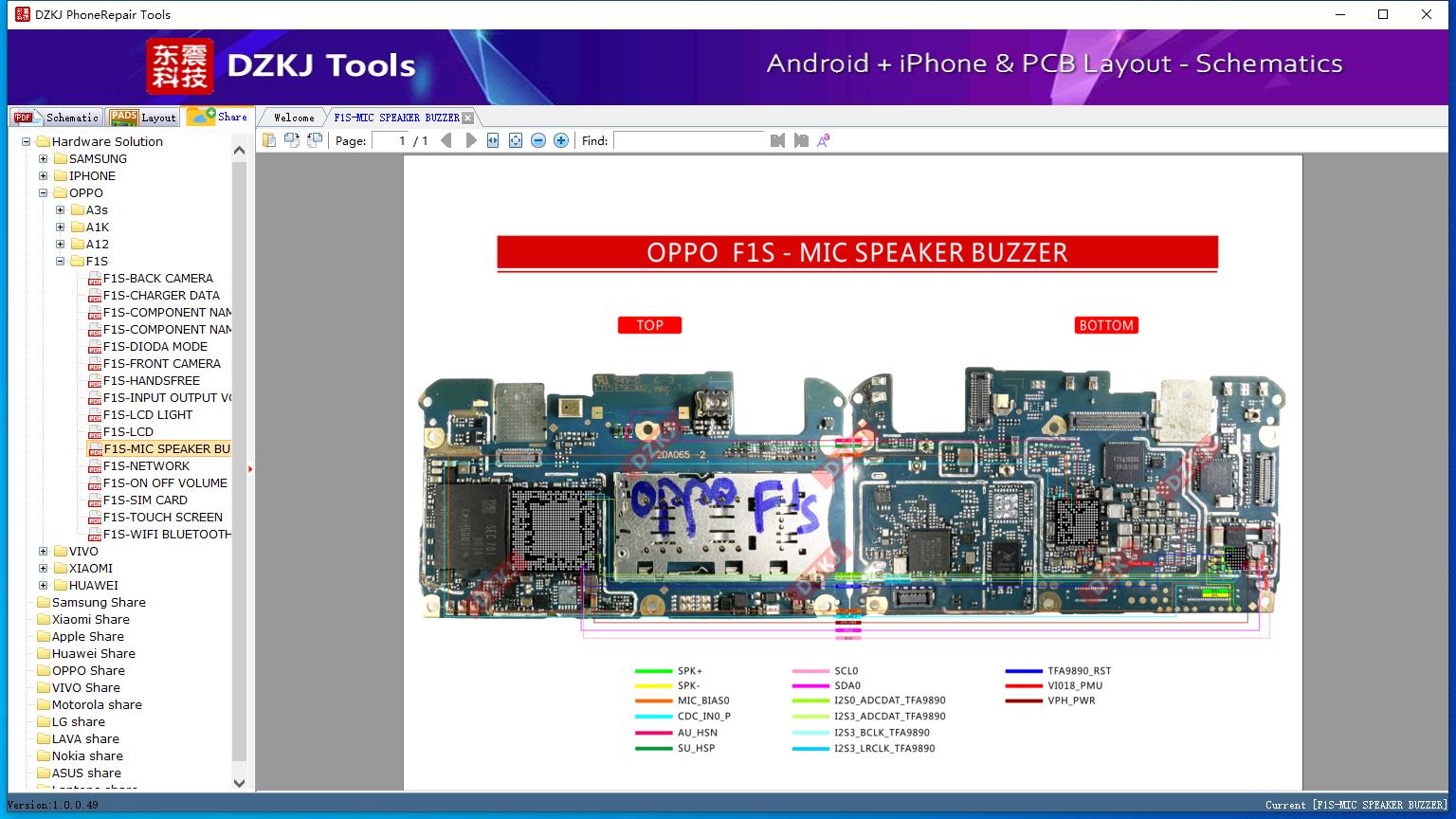Click the PDF icon beside F1S-CHARGER DATA
Image resolution: width=1456 pixels, height=819 pixels.
click(95, 296)
